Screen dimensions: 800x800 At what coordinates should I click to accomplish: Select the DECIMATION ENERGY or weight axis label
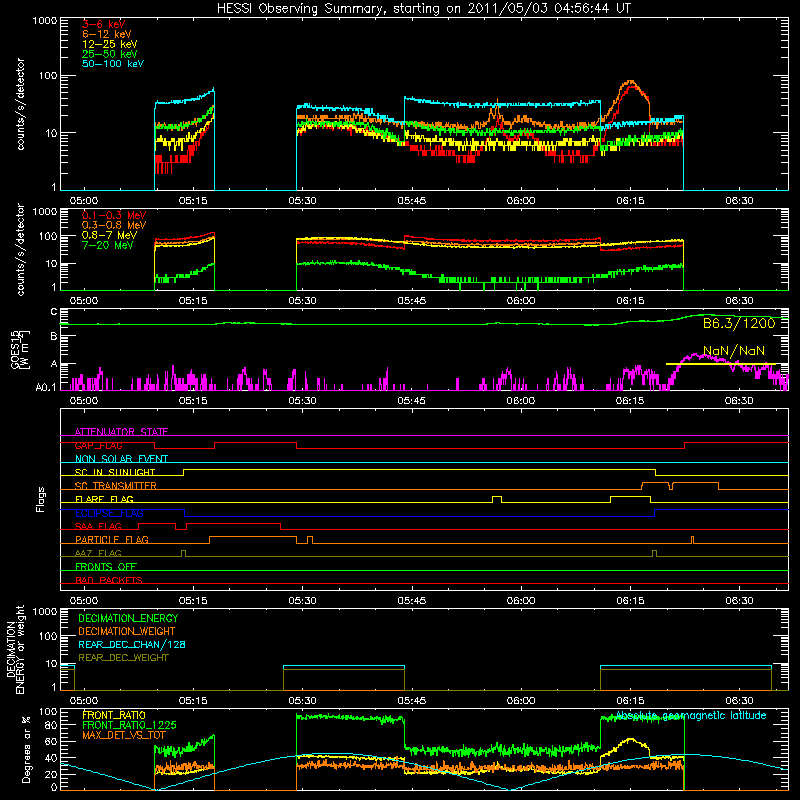15,649
